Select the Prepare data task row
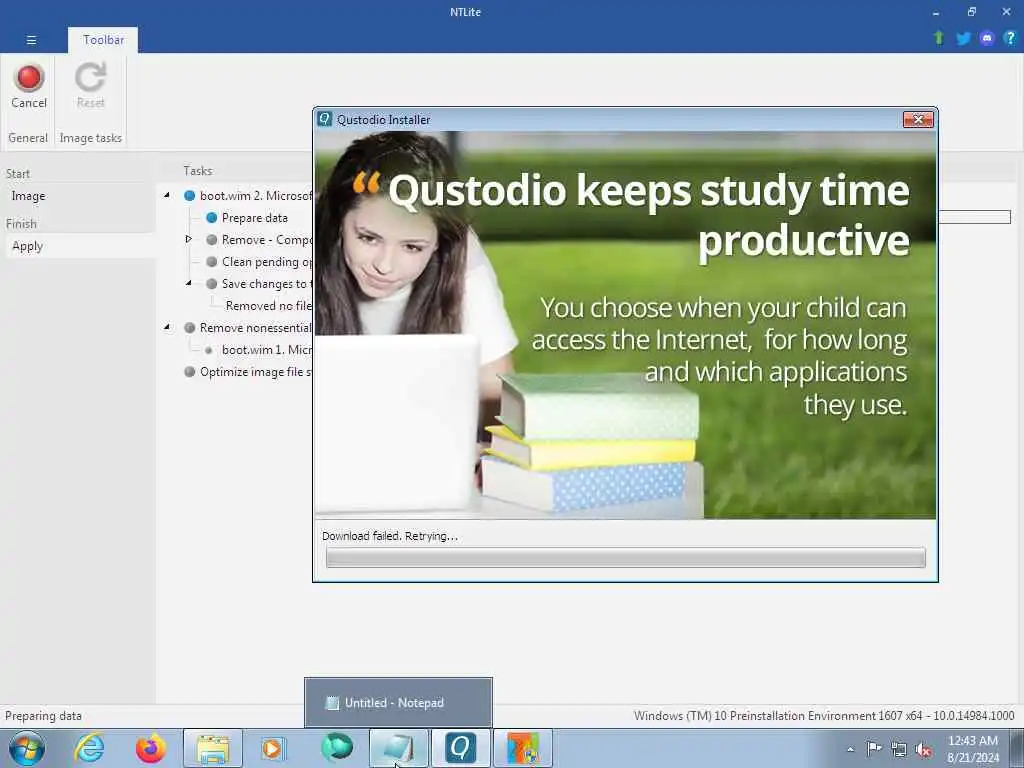This screenshot has height=768, width=1024. tap(255, 217)
